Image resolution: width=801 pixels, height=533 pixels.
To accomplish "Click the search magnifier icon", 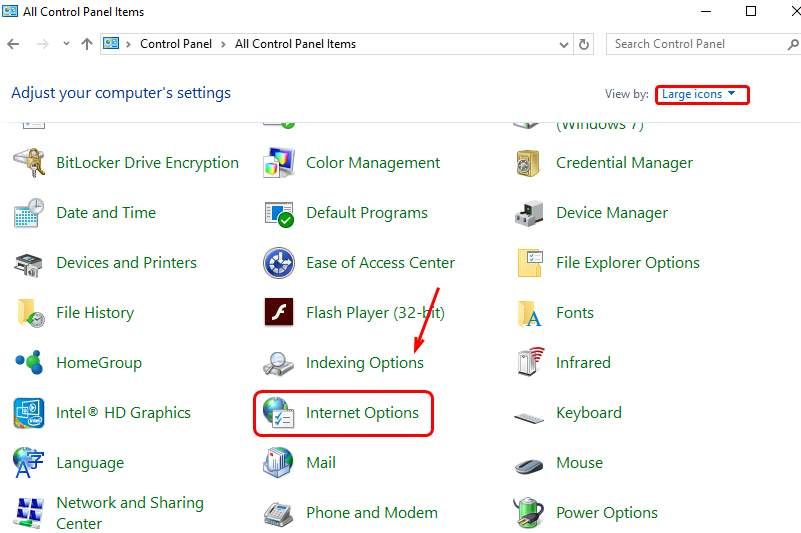I will click(x=793, y=44).
